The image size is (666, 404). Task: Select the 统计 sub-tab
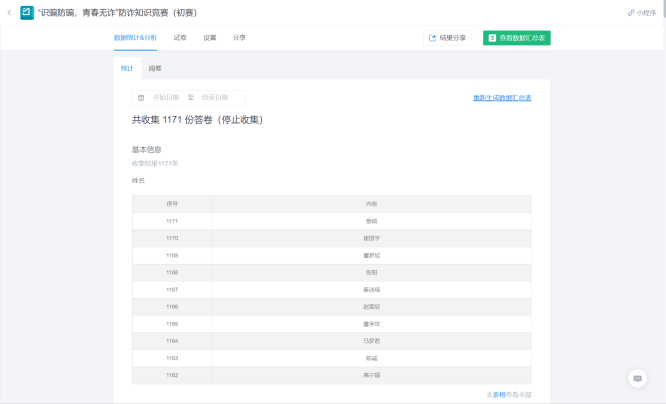pos(127,68)
